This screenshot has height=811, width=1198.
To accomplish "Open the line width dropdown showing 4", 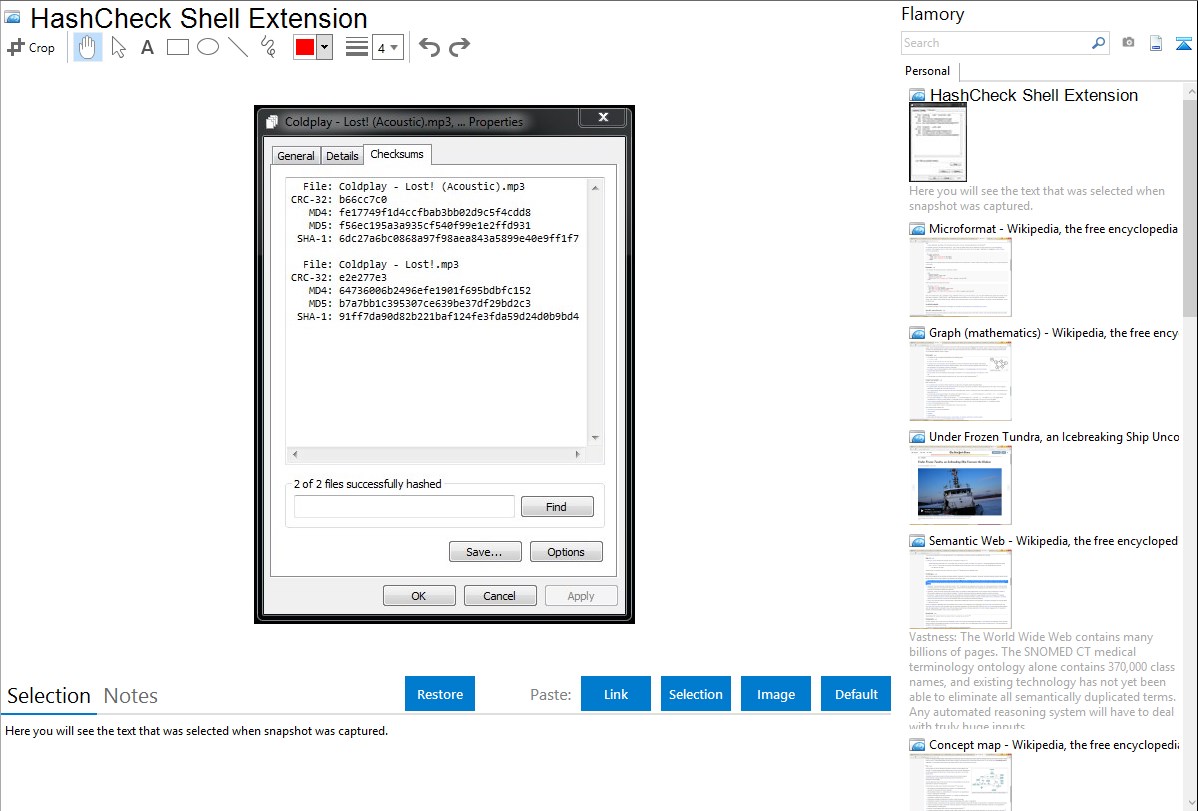I will pos(387,47).
